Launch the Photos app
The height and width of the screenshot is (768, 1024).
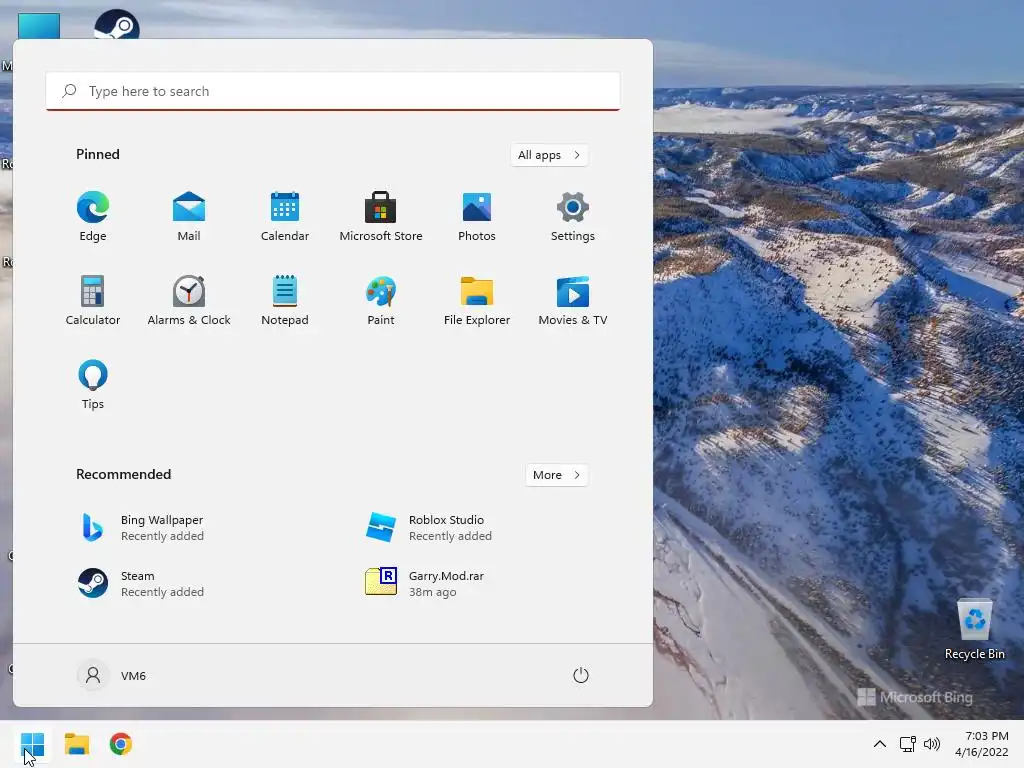tap(477, 217)
